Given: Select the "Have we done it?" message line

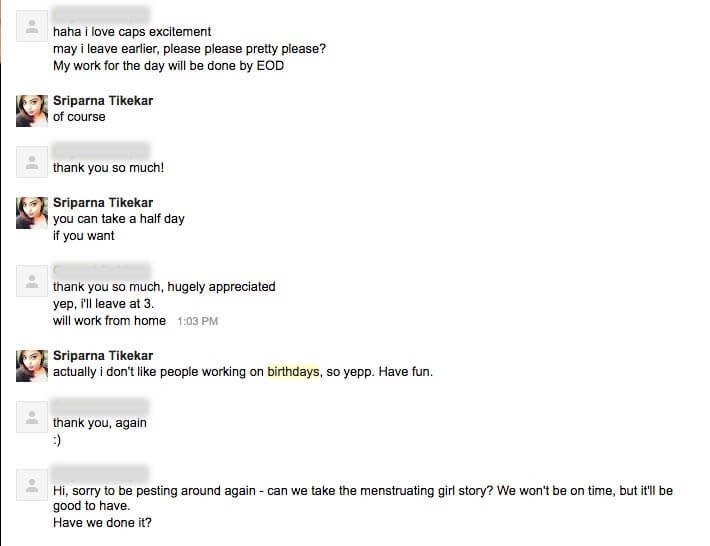Looking at the screenshot, I should [x=102, y=523].
